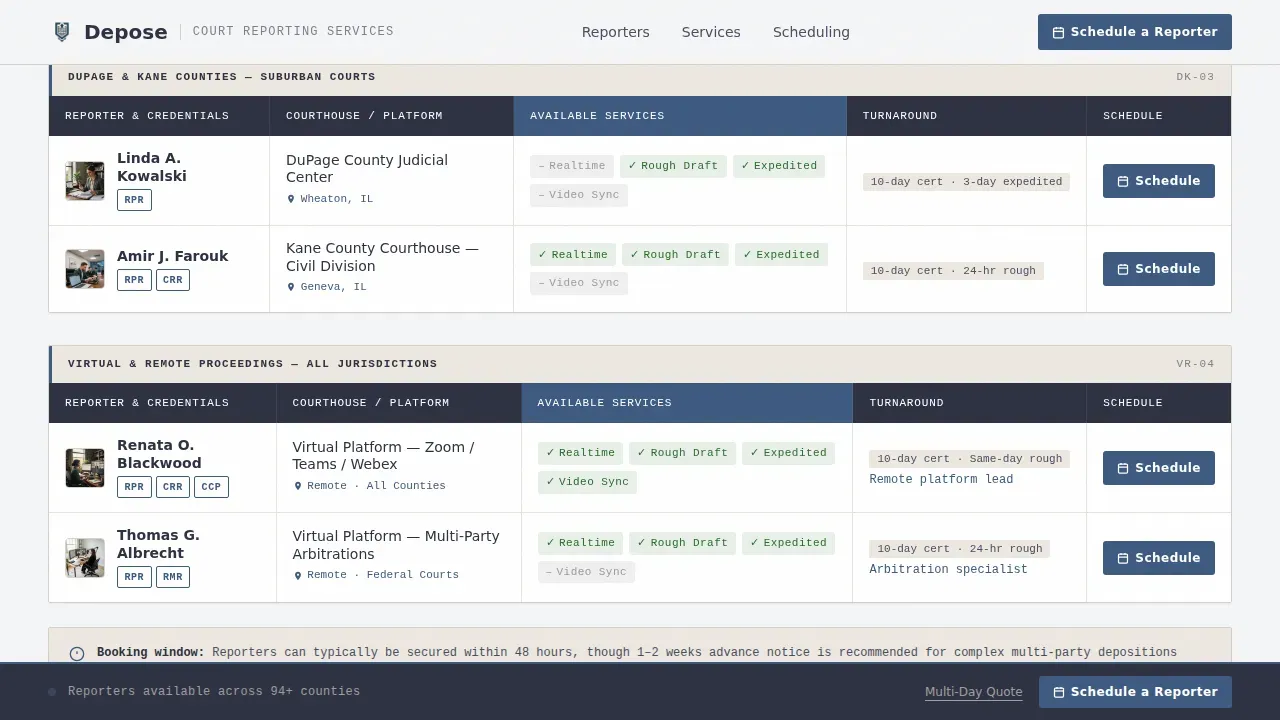Click Thomas Albrecht's disabled Video Sync tag

[x=586, y=572]
